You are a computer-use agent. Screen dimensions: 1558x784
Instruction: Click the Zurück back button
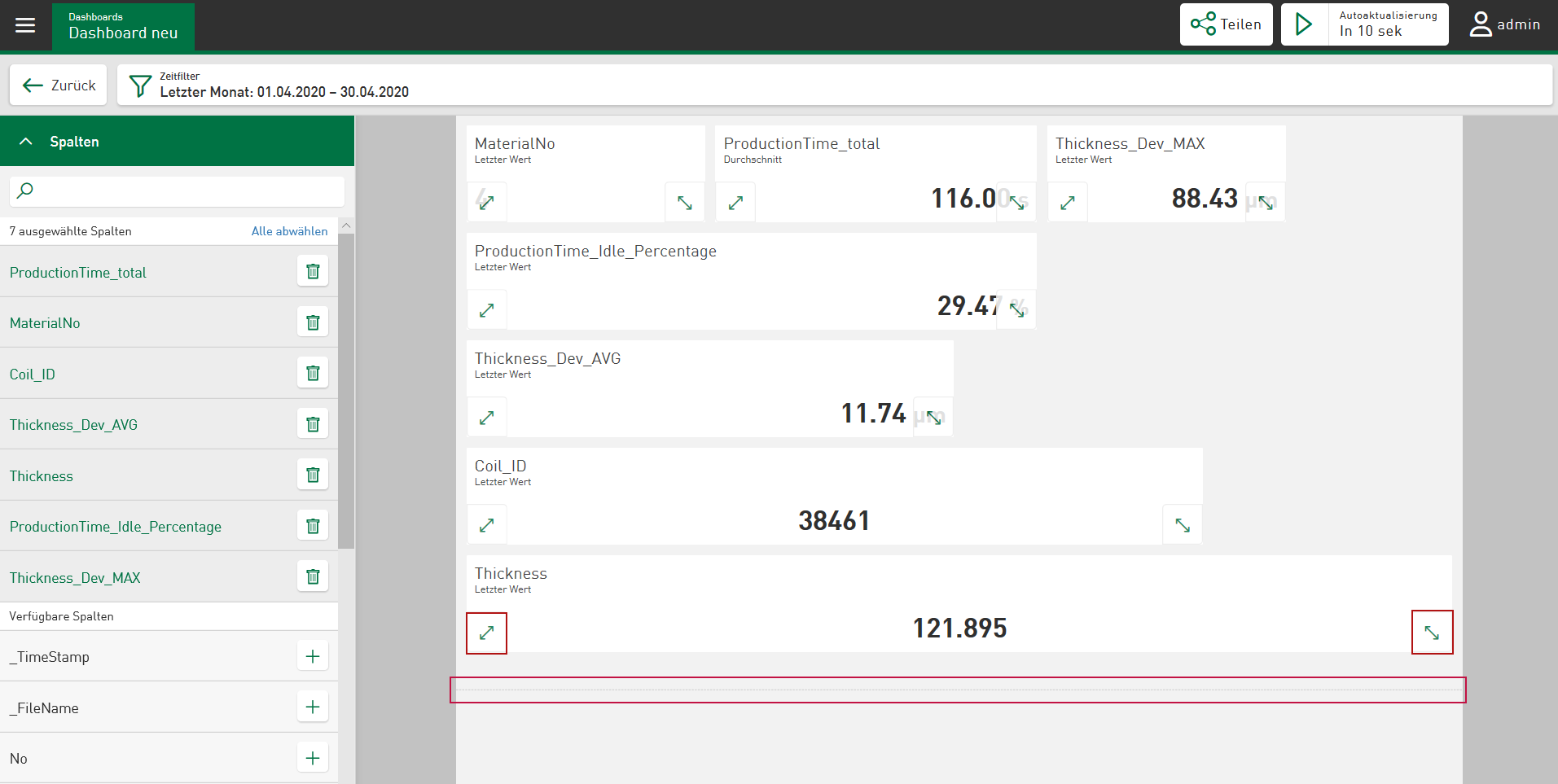tap(59, 85)
